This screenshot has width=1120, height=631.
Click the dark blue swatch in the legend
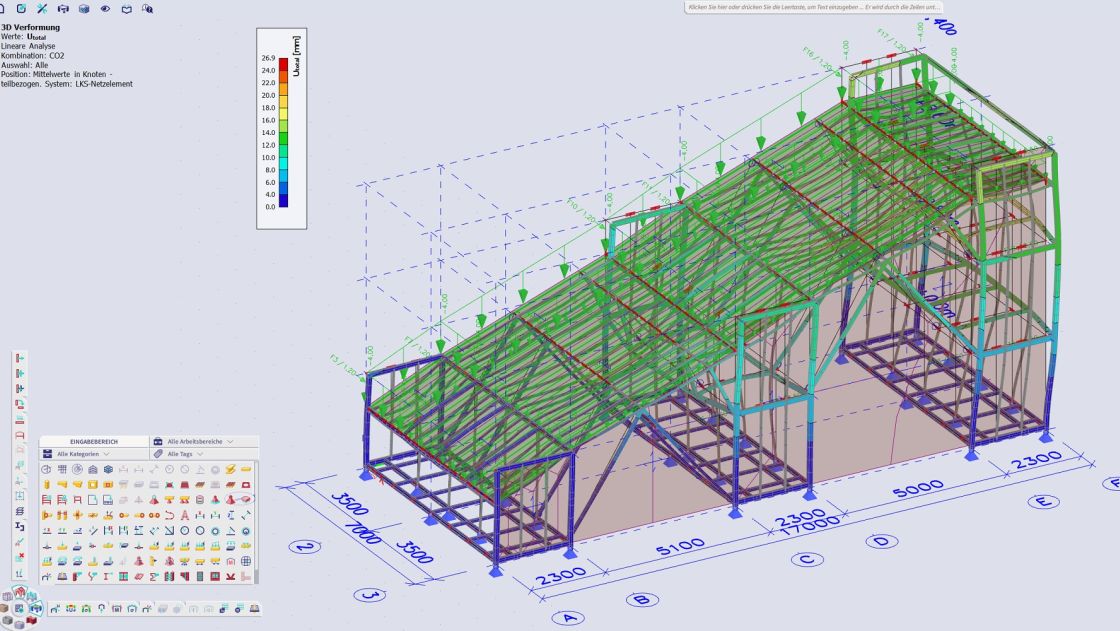(x=283, y=200)
